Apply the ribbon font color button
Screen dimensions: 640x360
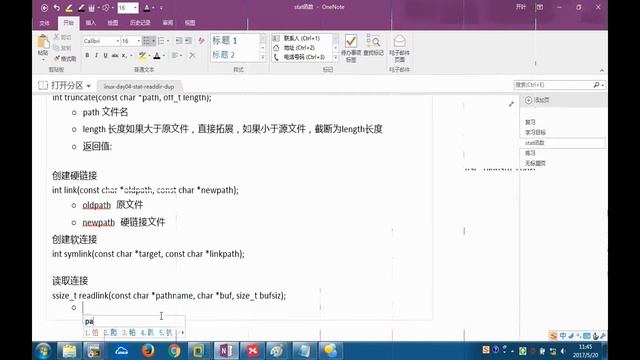point(157,56)
